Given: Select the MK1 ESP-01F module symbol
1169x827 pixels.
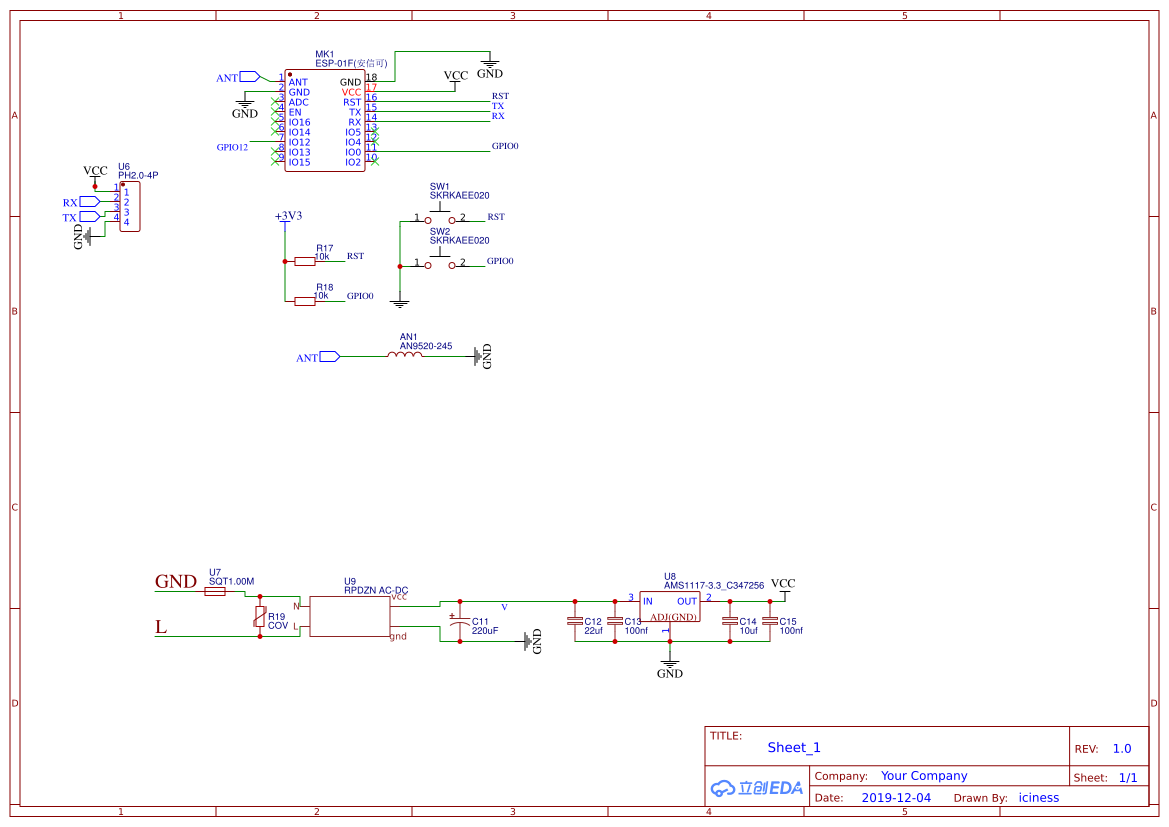Looking at the screenshot, I should tap(324, 121).
